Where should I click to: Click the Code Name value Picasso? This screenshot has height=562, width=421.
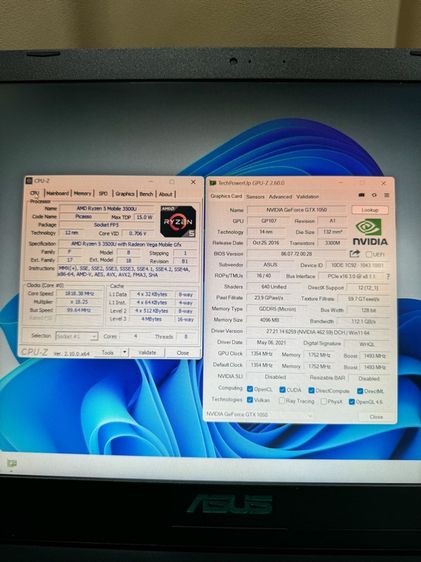83,216
